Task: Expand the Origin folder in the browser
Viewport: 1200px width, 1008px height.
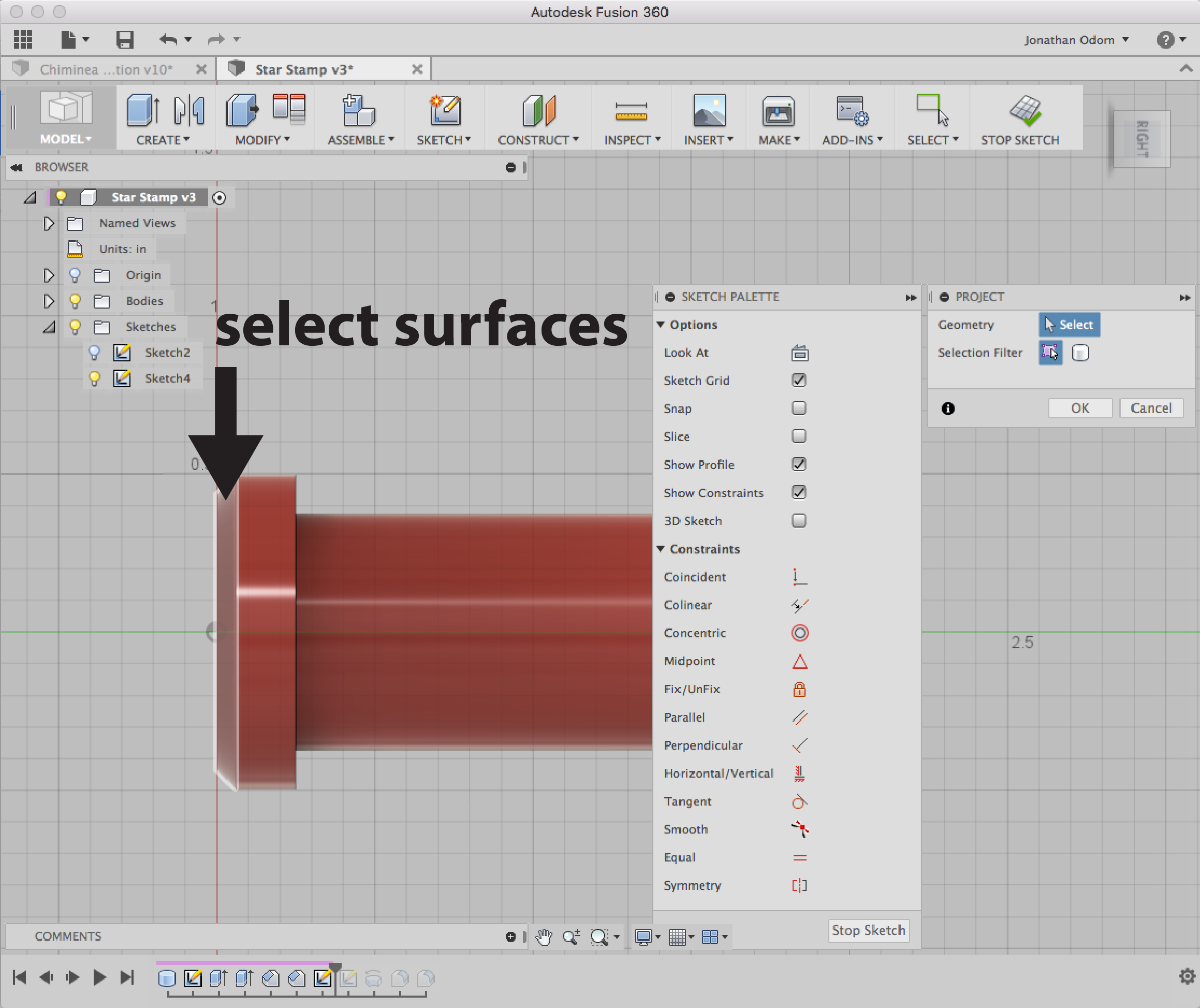Action: pyautogui.click(x=49, y=275)
